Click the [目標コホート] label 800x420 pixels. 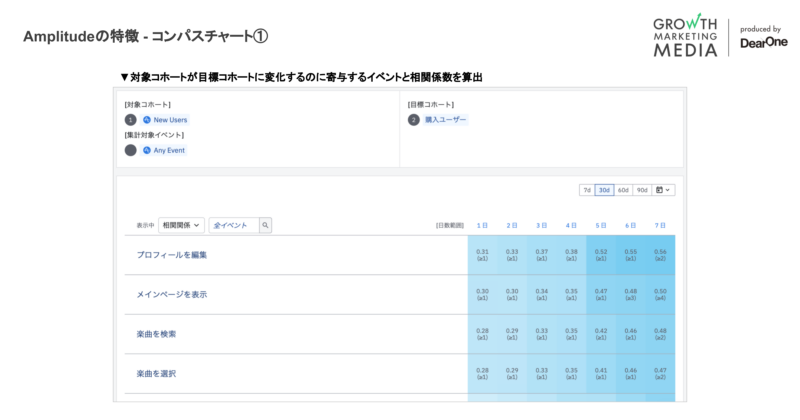tap(431, 105)
